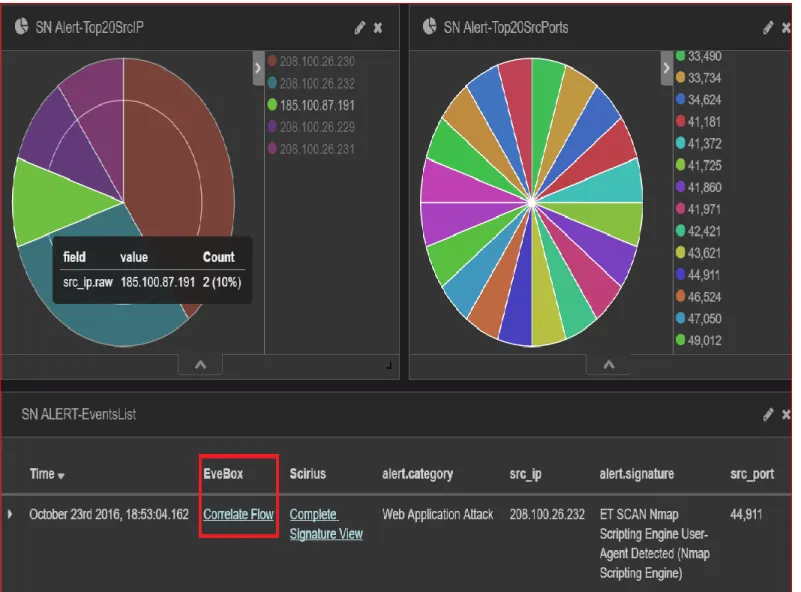The width and height of the screenshot is (801, 592).
Task: Click the event timestamp October 23rd 2016
Action: point(109,514)
